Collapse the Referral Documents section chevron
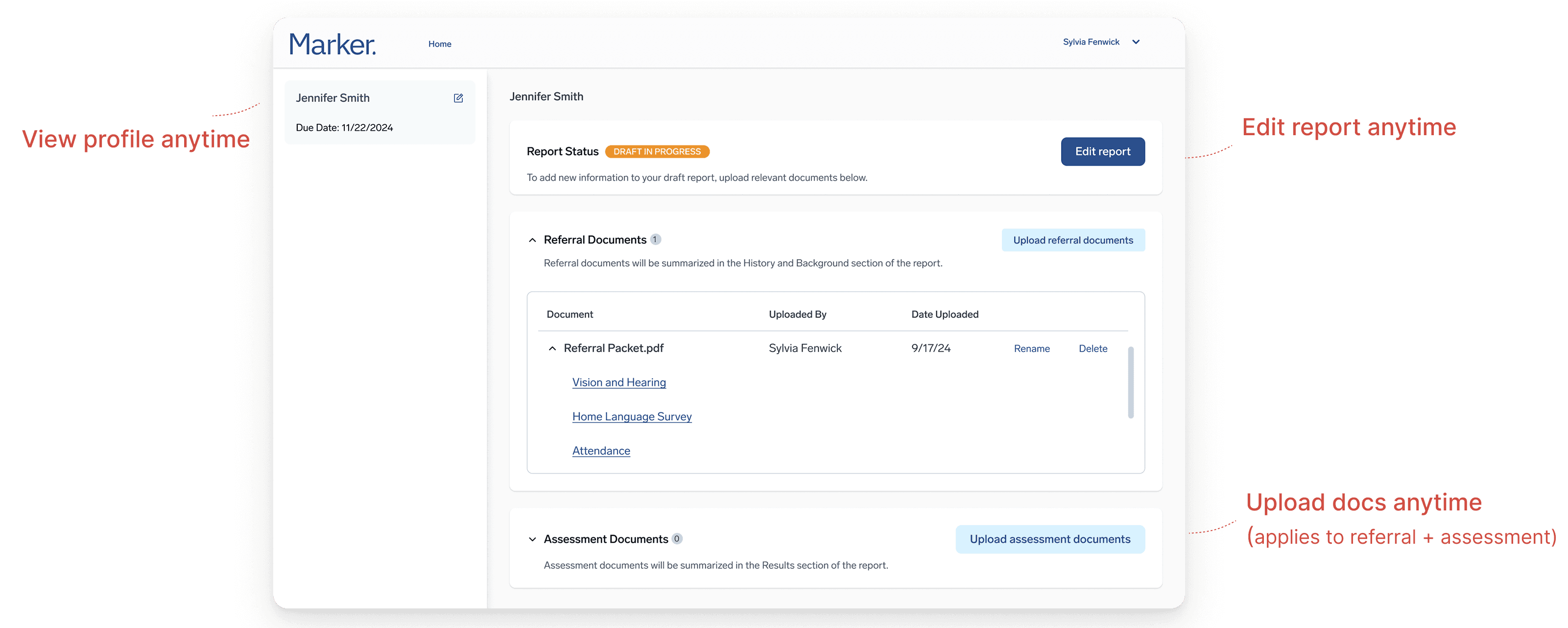The height and width of the screenshot is (628, 1568). [x=532, y=240]
